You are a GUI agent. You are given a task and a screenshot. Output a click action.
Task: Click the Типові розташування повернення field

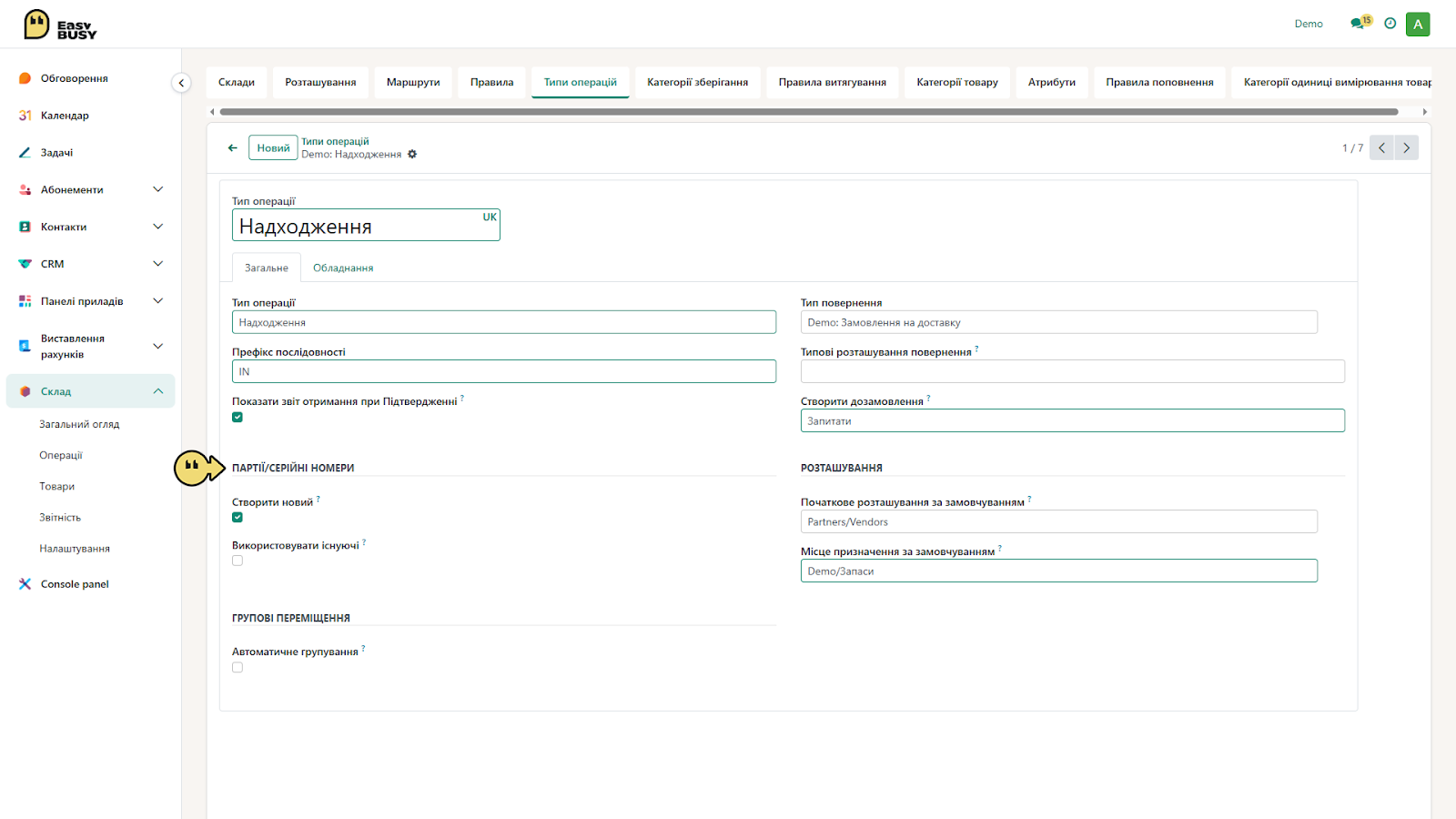coord(1073,371)
